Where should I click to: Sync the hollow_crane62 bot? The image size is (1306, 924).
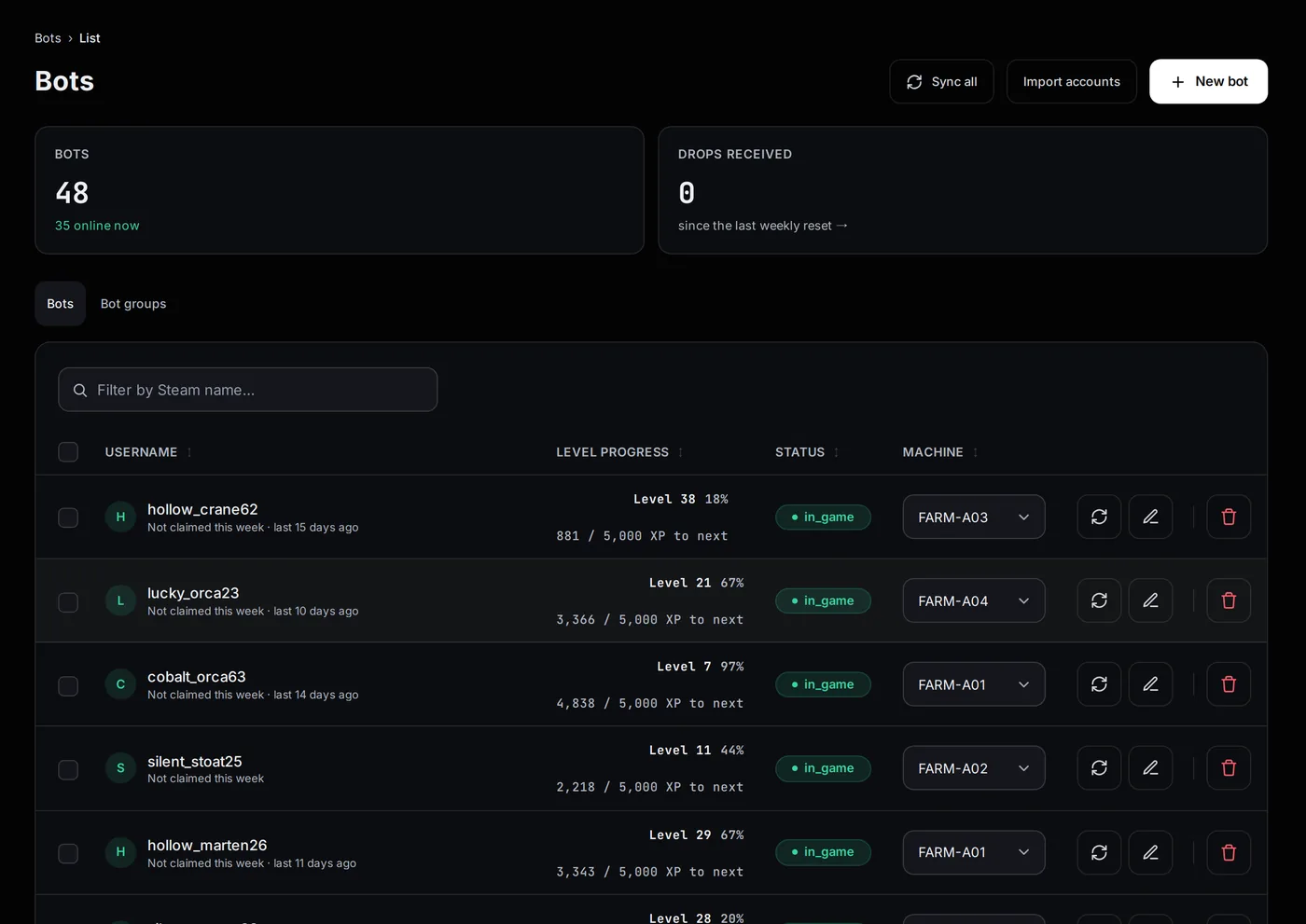click(x=1099, y=517)
